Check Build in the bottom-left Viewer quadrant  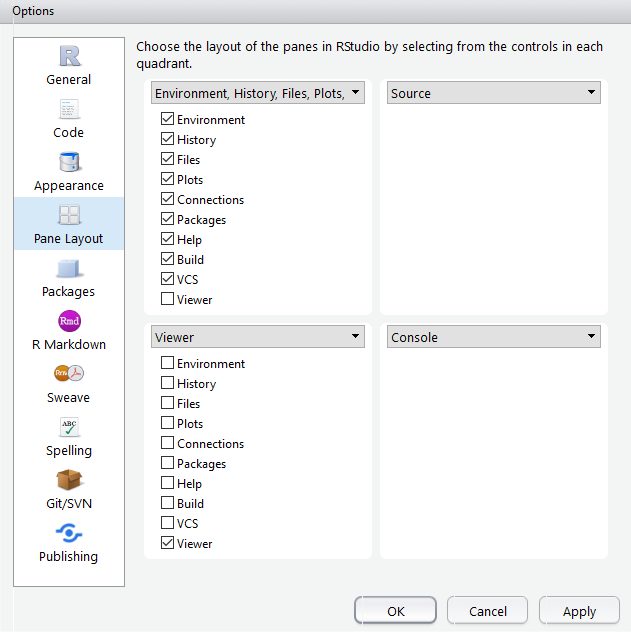tap(167, 503)
